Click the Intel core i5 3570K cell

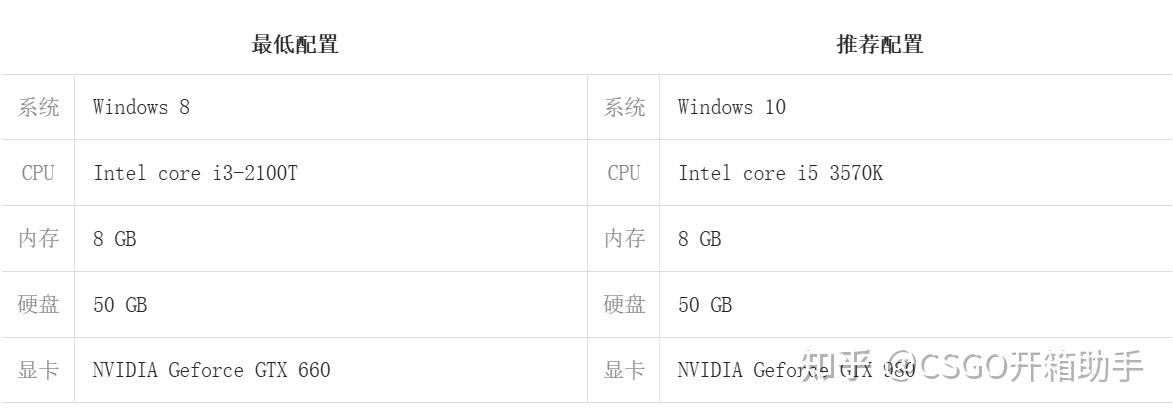780,173
